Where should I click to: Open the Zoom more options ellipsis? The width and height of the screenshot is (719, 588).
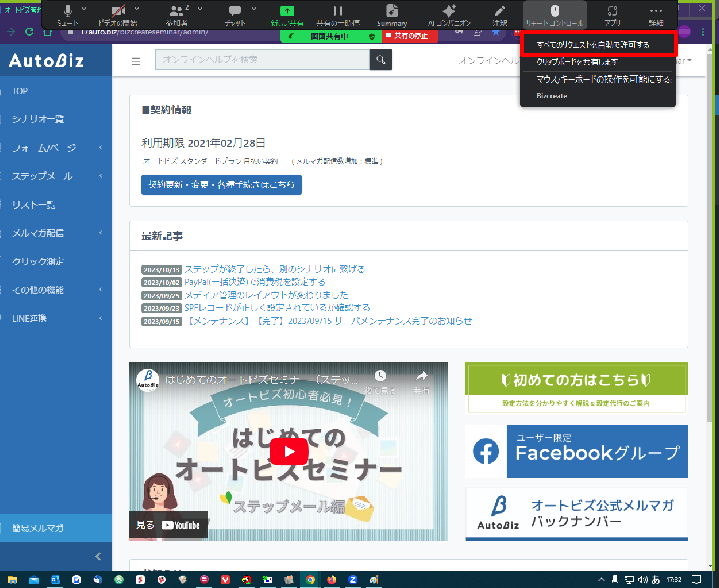[656, 10]
